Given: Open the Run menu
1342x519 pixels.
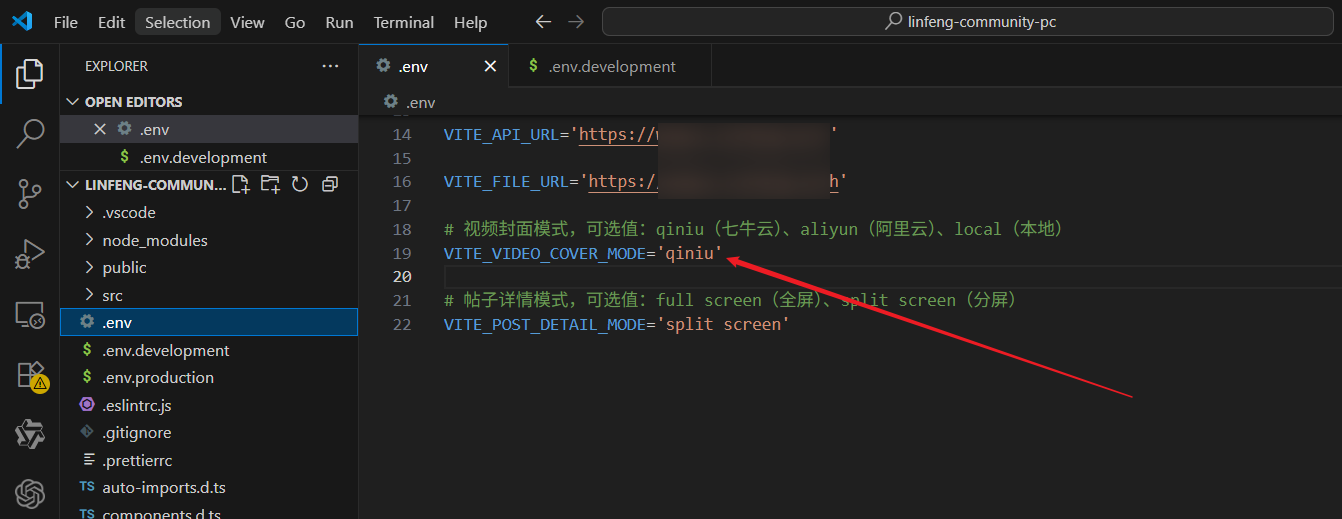Looking at the screenshot, I should point(340,22).
